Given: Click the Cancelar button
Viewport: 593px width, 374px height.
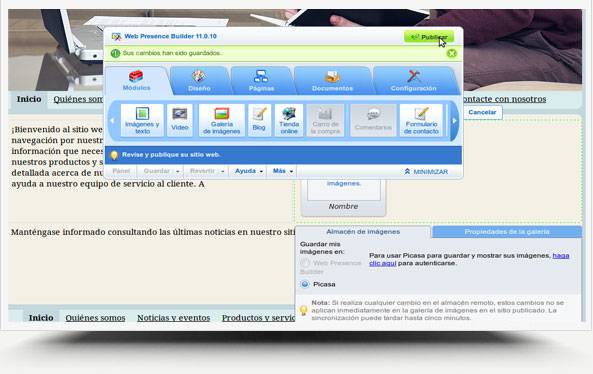Looking at the screenshot, I should 482,112.
